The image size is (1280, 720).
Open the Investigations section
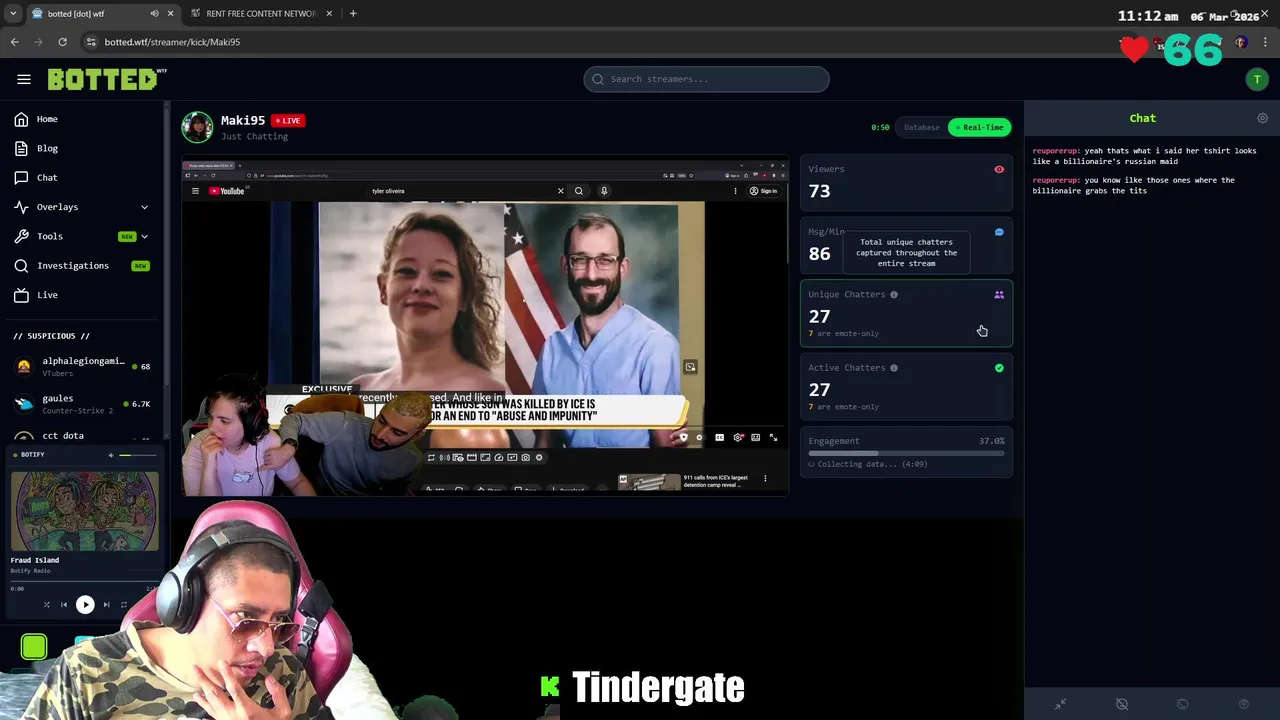pos(82,266)
